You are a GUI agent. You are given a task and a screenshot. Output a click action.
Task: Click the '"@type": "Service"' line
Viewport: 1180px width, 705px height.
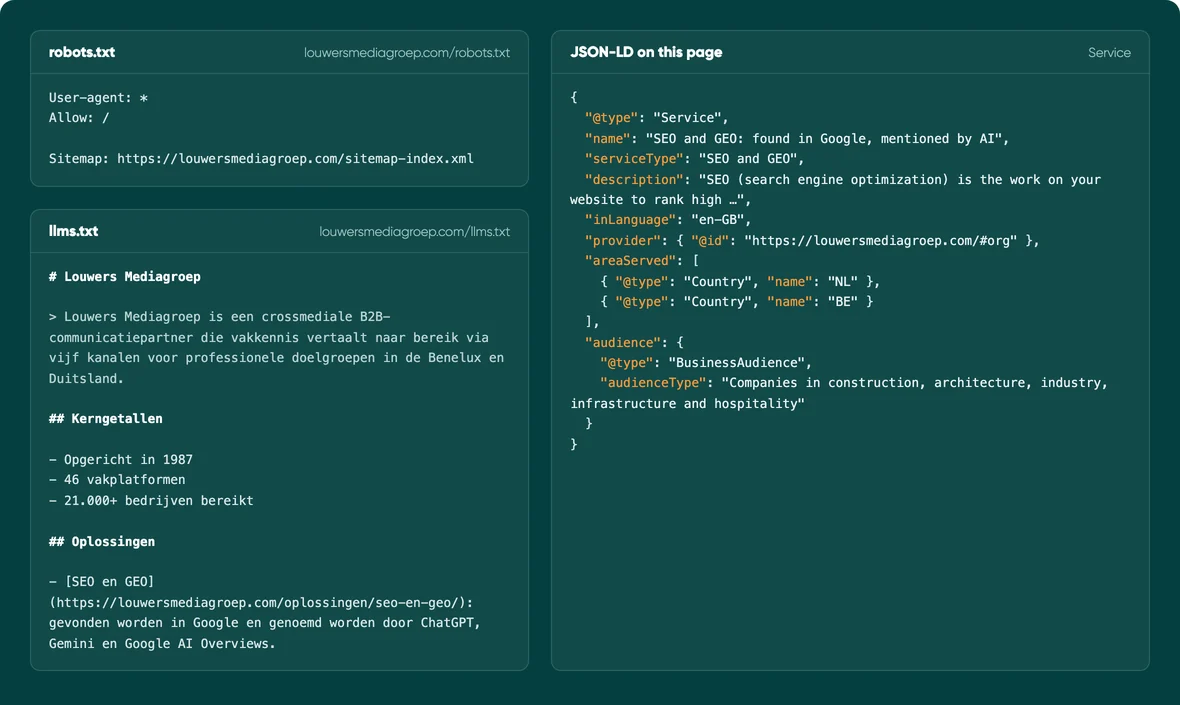tap(656, 118)
